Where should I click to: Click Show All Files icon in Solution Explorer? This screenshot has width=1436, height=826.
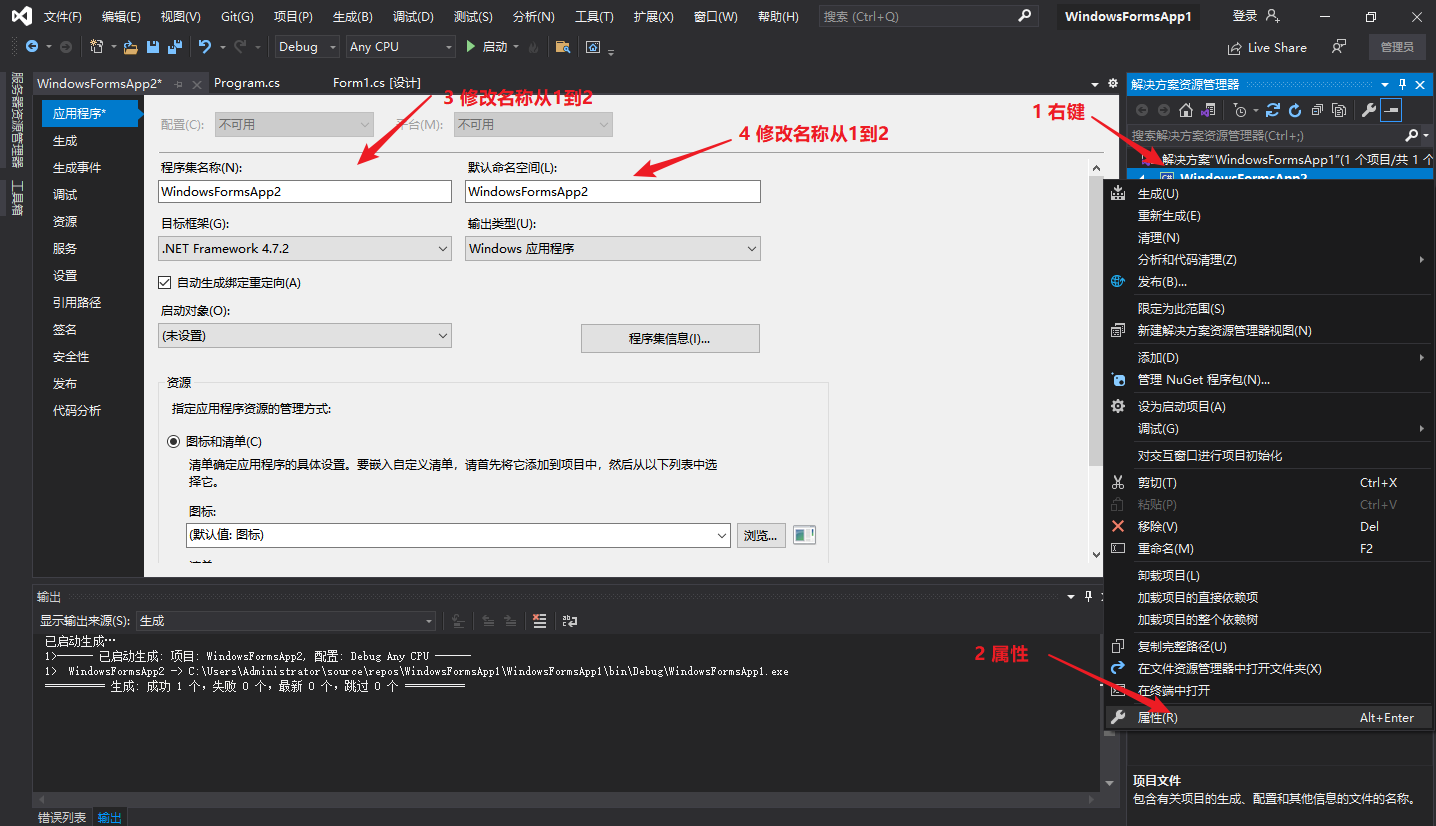(x=1339, y=110)
